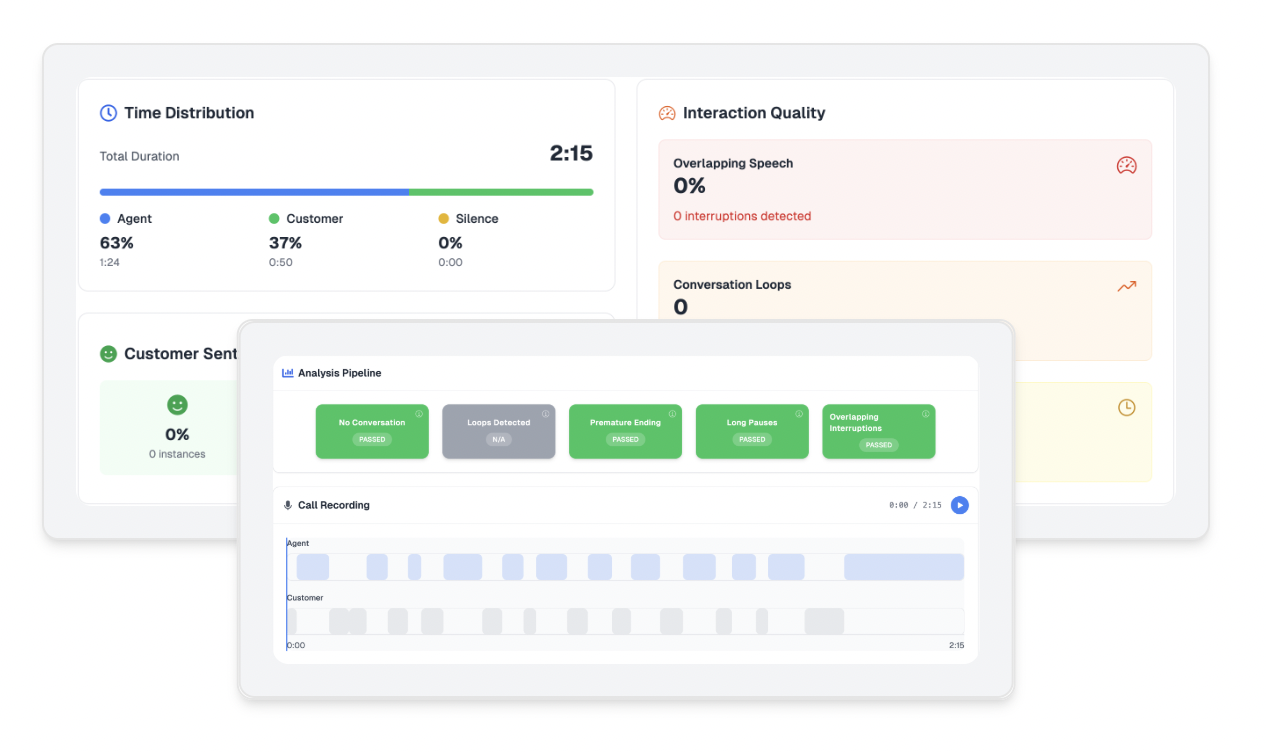Open info icon on Long Pauses card

click(x=799, y=414)
